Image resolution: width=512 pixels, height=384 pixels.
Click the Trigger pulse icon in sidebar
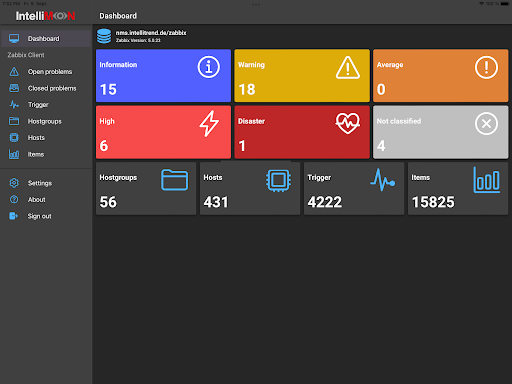coord(14,105)
